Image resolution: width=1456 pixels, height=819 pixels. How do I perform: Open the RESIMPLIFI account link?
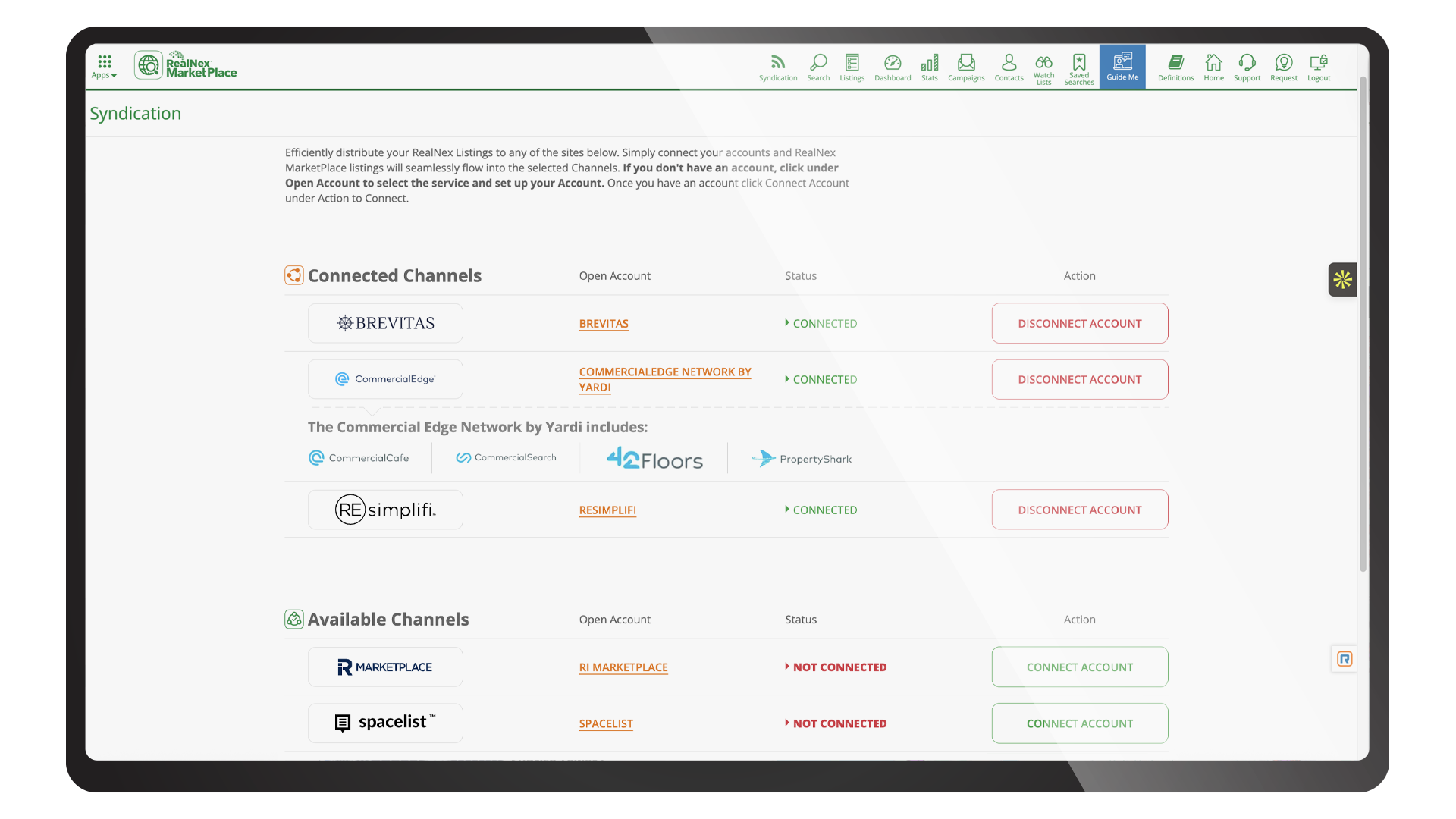[x=607, y=510]
